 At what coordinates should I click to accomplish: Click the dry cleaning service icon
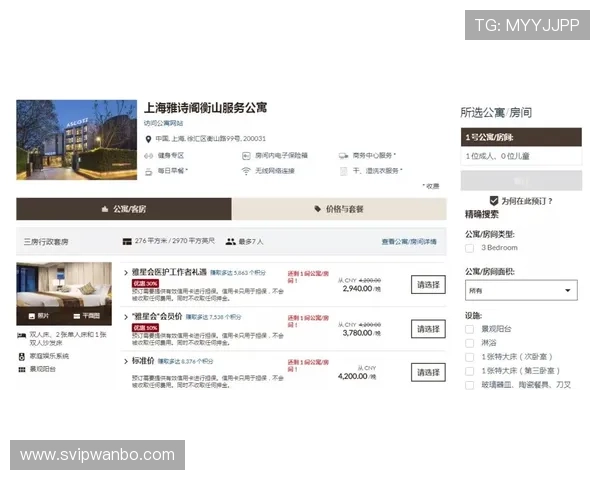[343, 171]
